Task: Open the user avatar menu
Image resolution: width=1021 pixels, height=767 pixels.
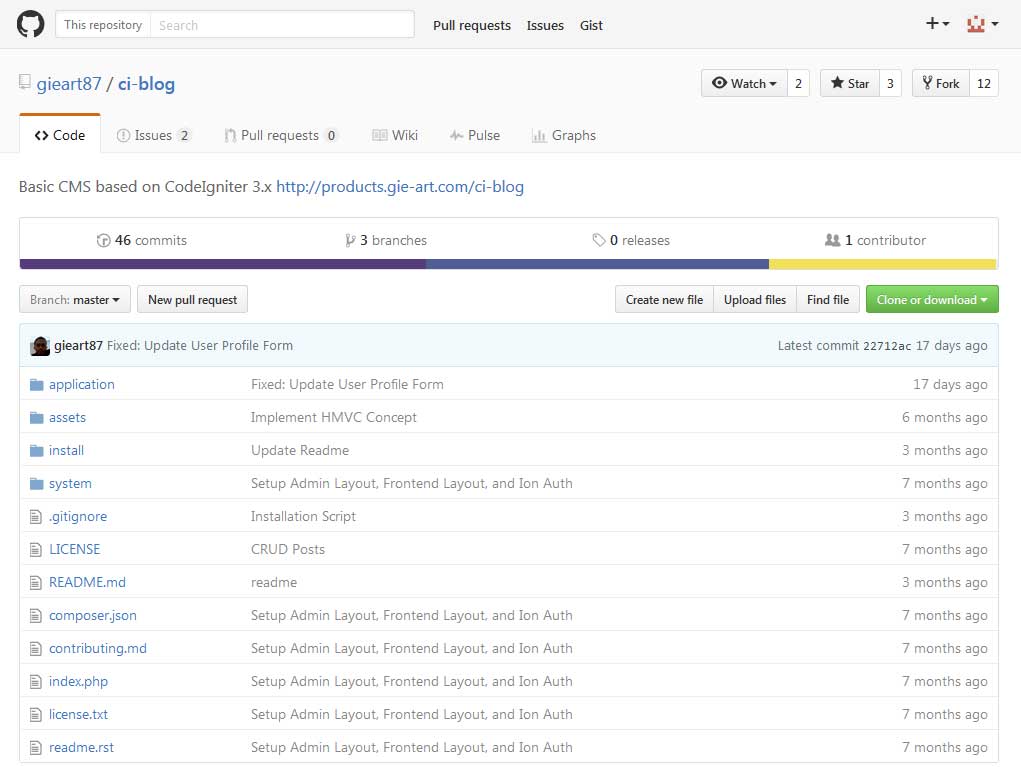Action: 982,24
